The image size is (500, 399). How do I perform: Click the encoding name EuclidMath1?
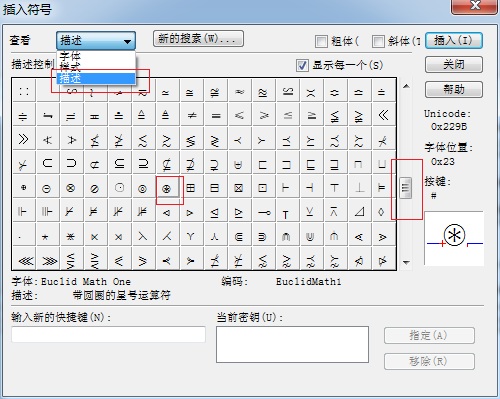[x=308, y=282]
